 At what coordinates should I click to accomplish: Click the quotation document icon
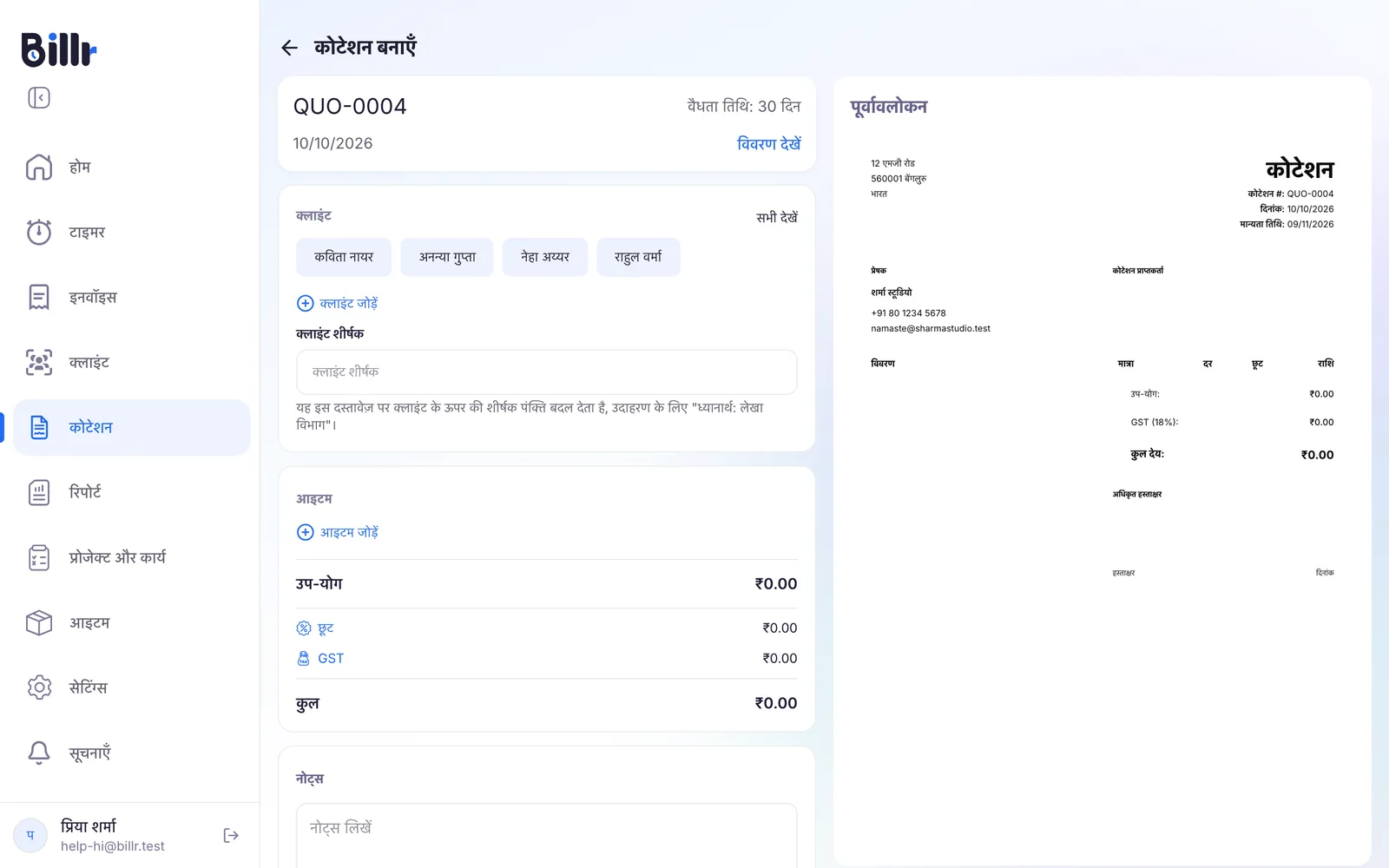pos(39,427)
